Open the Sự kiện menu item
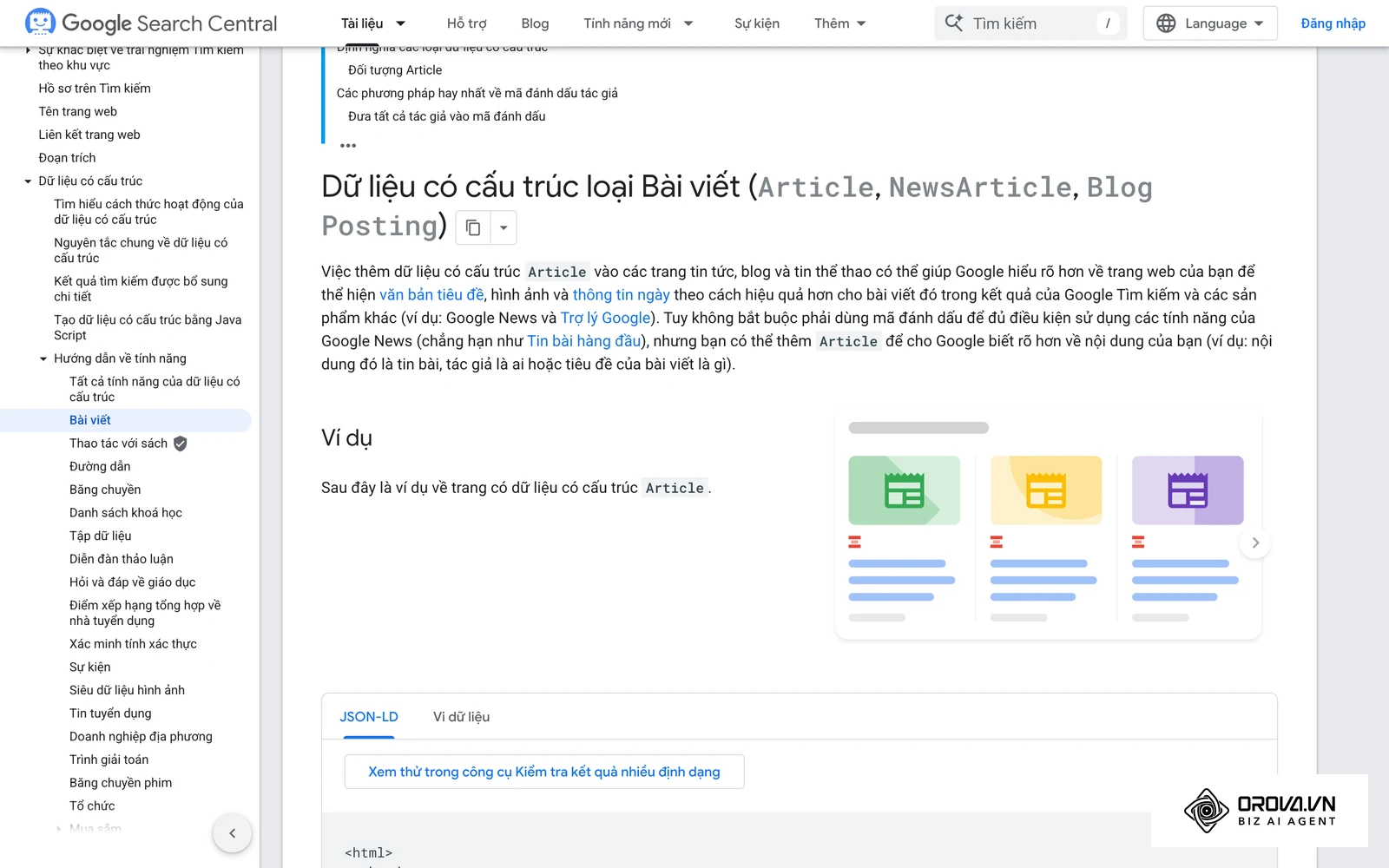The image size is (1389, 868). tap(757, 23)
